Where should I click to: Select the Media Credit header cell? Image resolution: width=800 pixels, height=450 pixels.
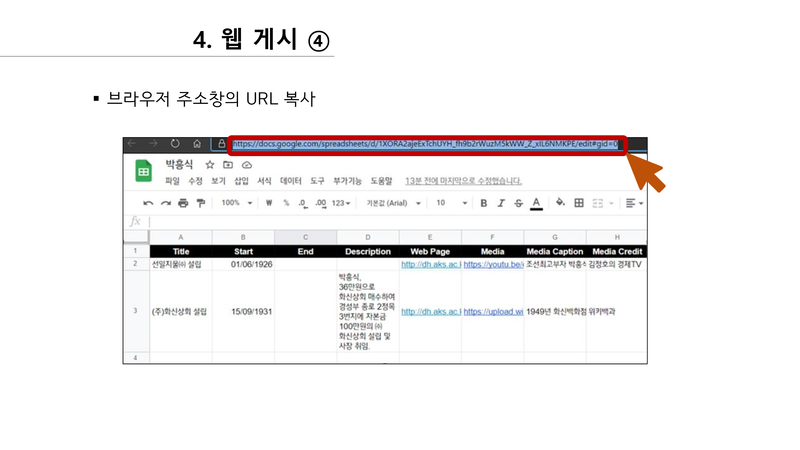pyautogui.click(x=617, y=252)
